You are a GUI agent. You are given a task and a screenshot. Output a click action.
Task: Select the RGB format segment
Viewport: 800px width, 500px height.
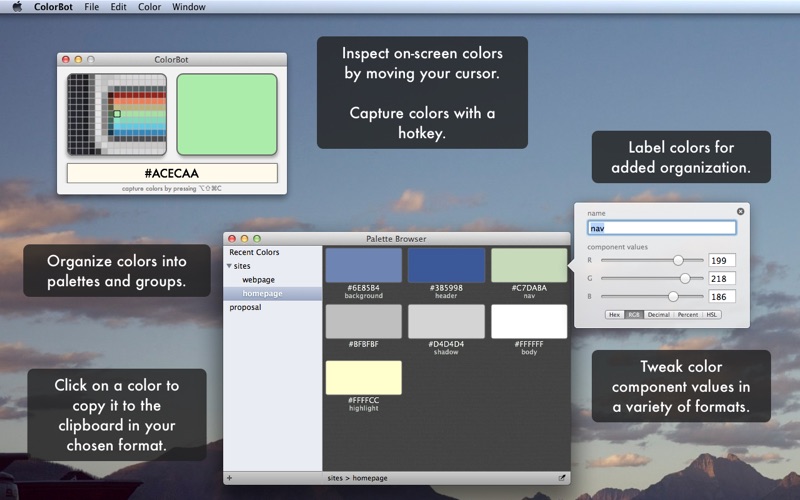coord(633,315)
